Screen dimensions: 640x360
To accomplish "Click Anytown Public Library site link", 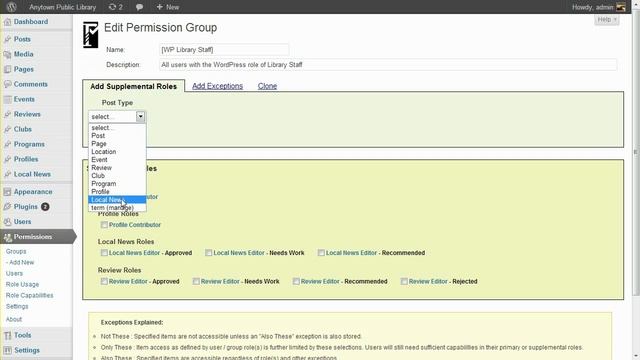I will (x=62, y=7).
